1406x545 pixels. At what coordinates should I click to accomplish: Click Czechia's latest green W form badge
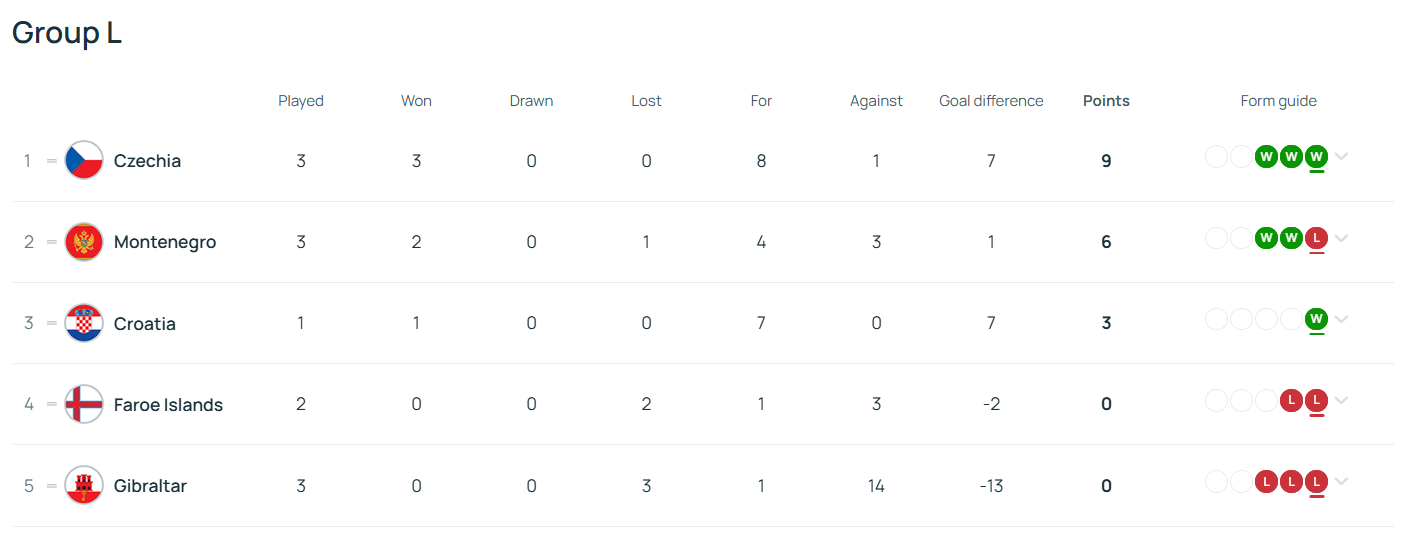[1316, 157]
